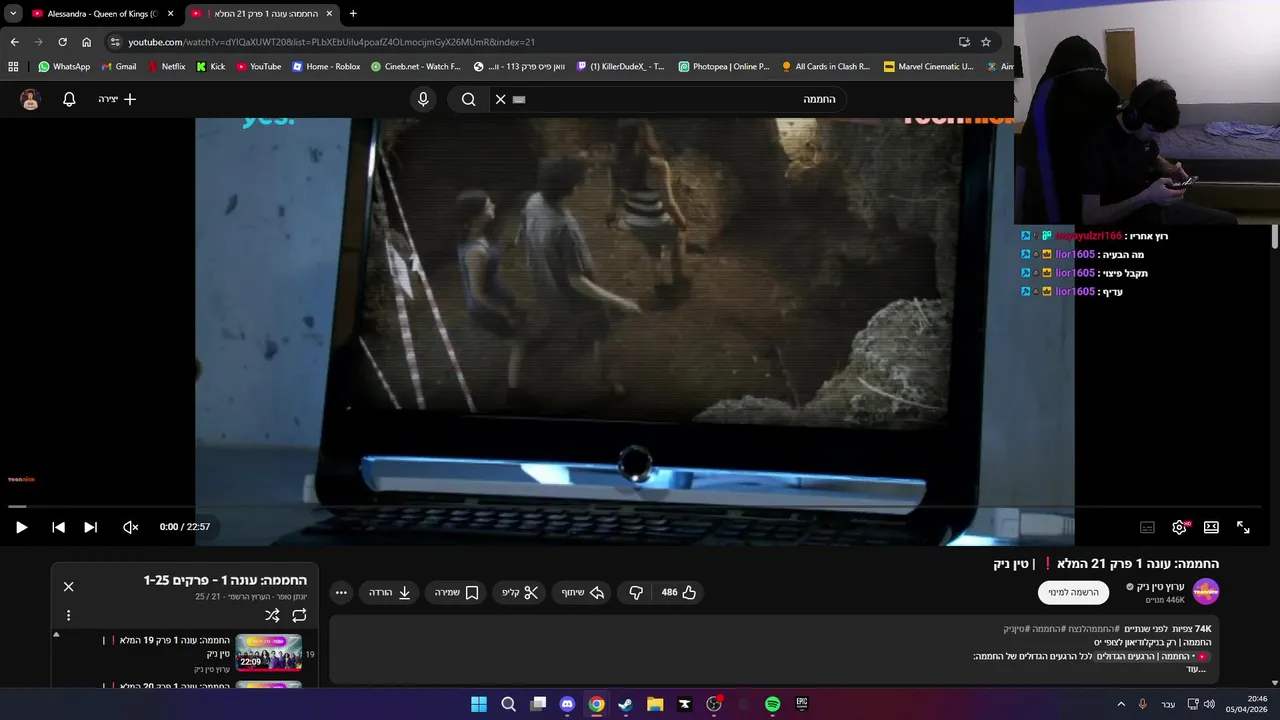Open more video actions ellipsis menu

[341, 592]
